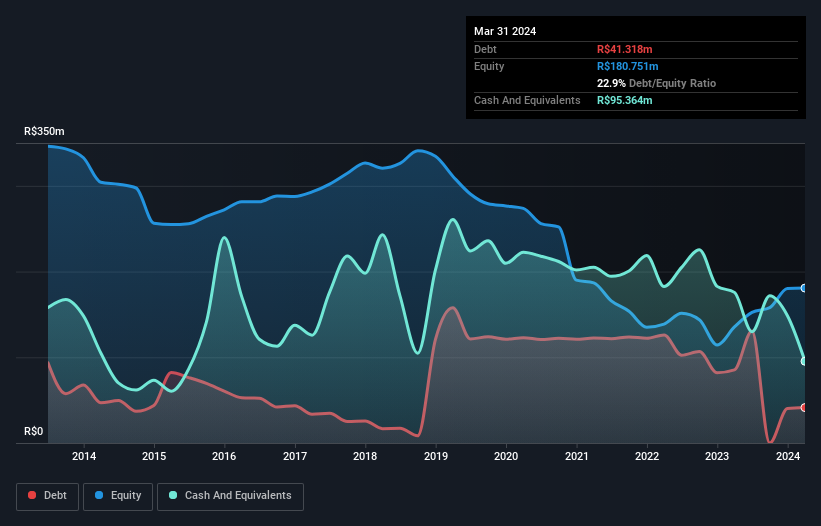
Task: Click the Equity value R$180.751m in tooltip
Action: 628,66
